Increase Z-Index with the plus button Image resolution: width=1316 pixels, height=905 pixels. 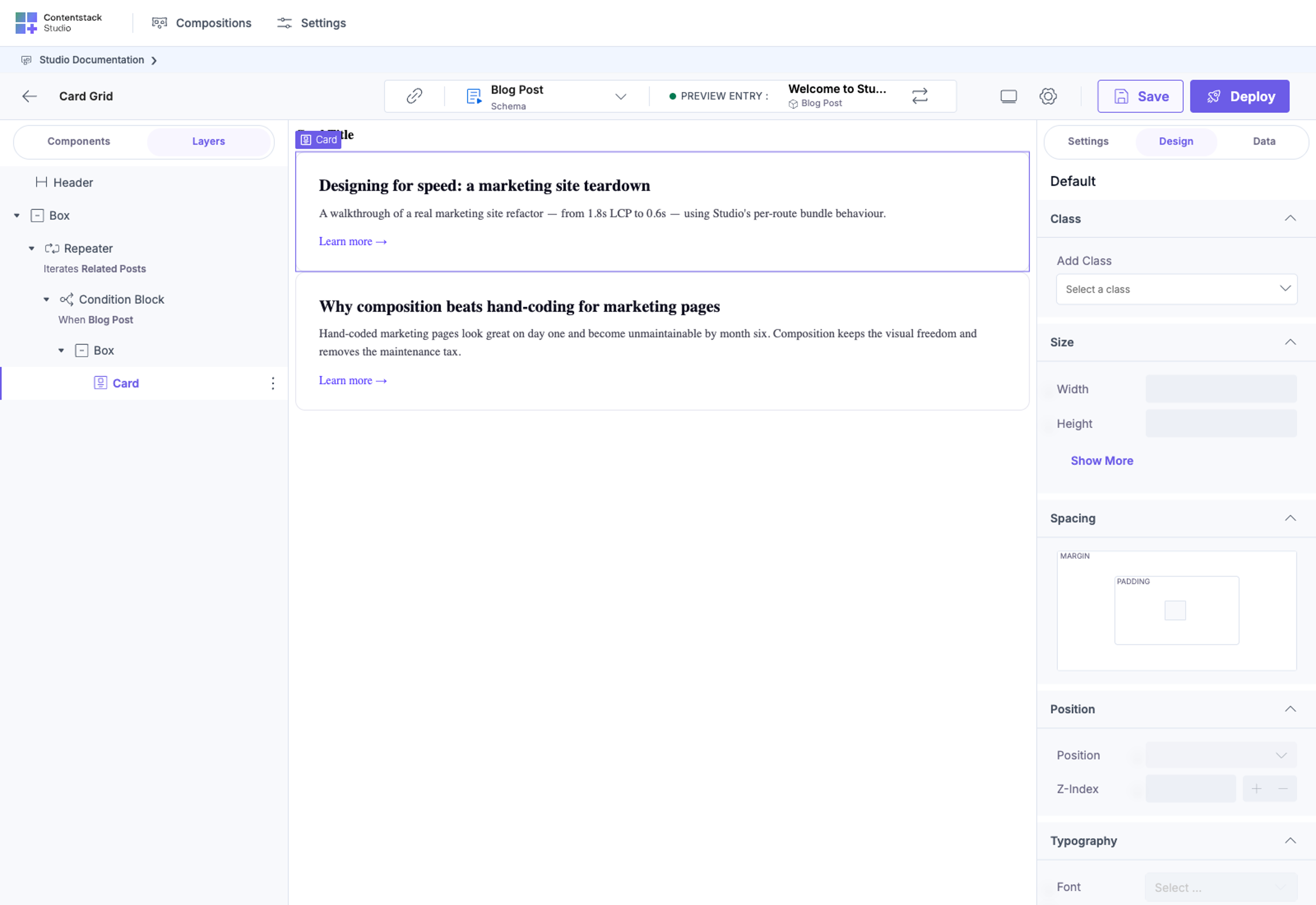(x=1256, y=789)
